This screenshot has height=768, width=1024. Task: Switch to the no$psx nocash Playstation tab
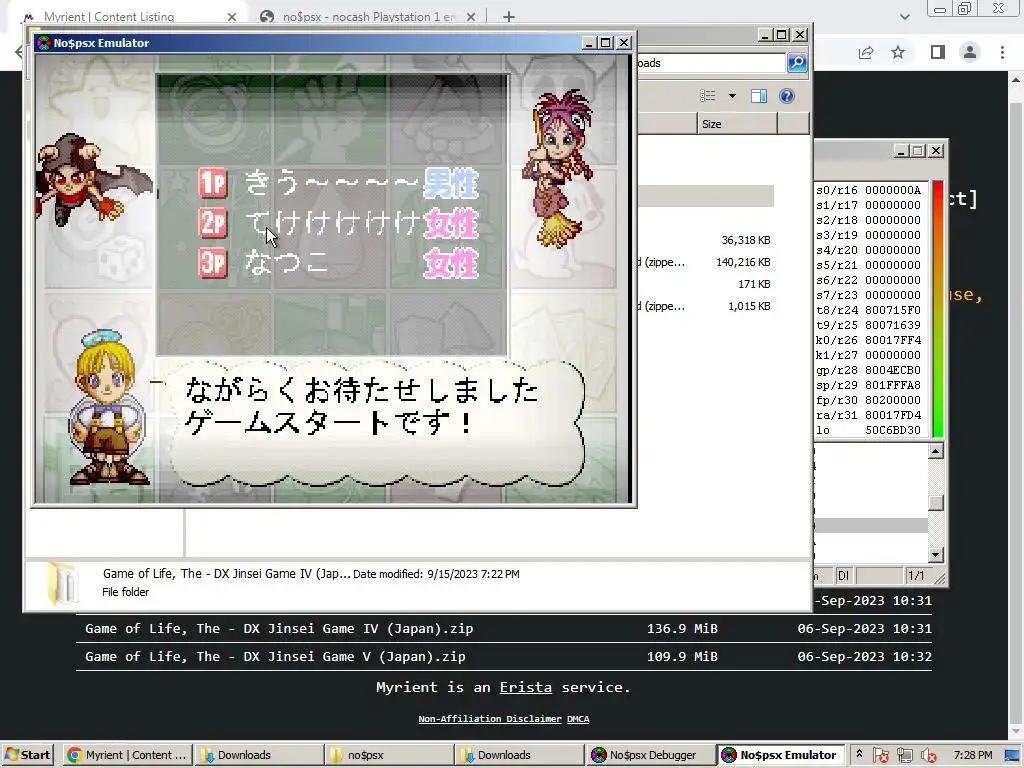pyautogui.click(x=368, y=17)
